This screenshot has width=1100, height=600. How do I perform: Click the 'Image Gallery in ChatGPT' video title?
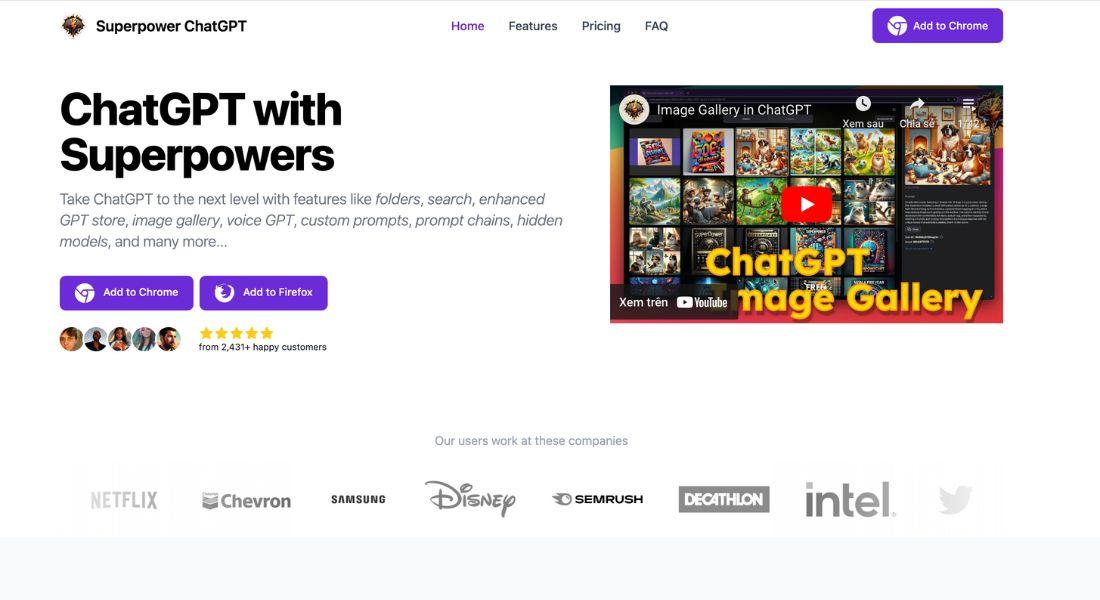point(734,110)
